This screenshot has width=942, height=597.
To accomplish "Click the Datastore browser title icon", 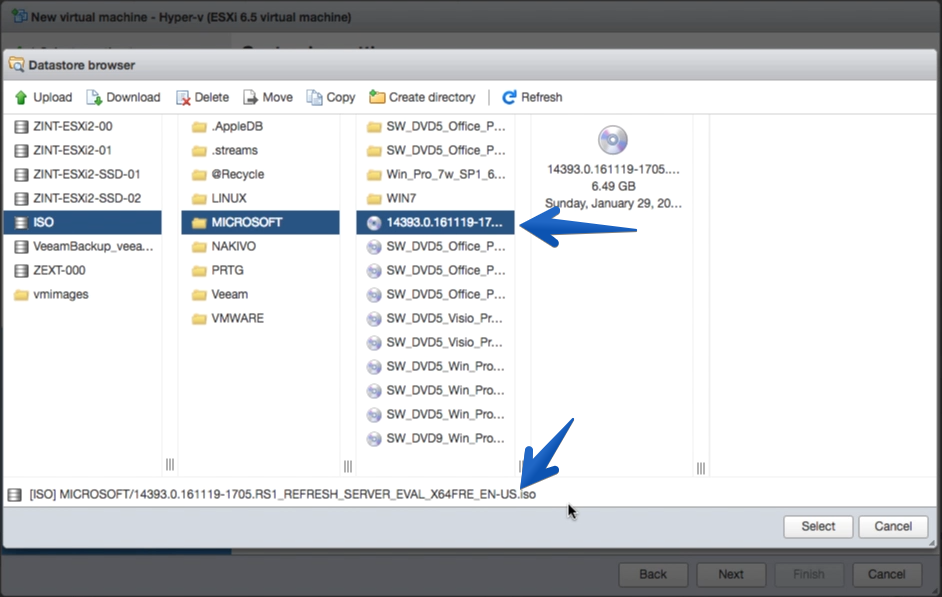I will [16, 65].
